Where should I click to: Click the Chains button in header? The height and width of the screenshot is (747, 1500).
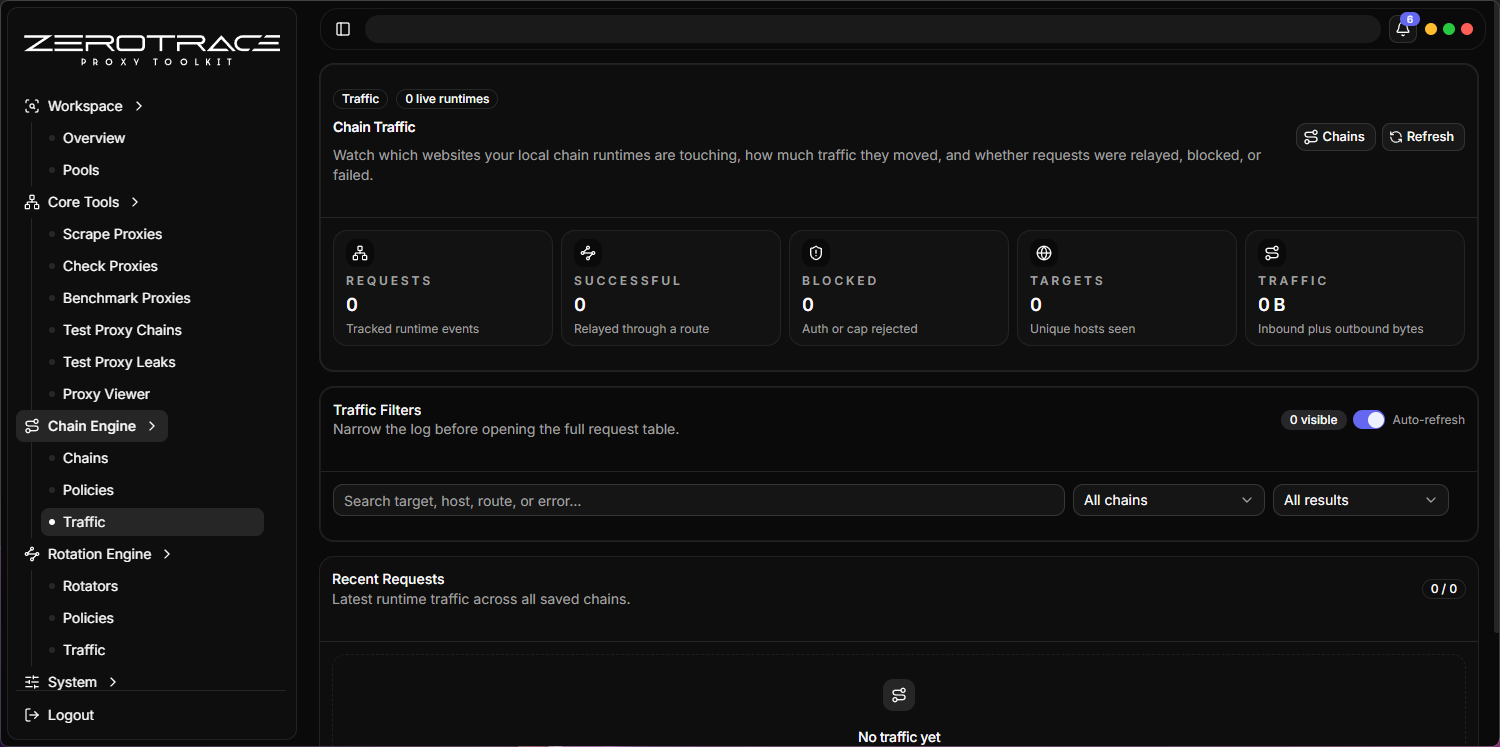pyautogui.click(x=1335, y=137)
